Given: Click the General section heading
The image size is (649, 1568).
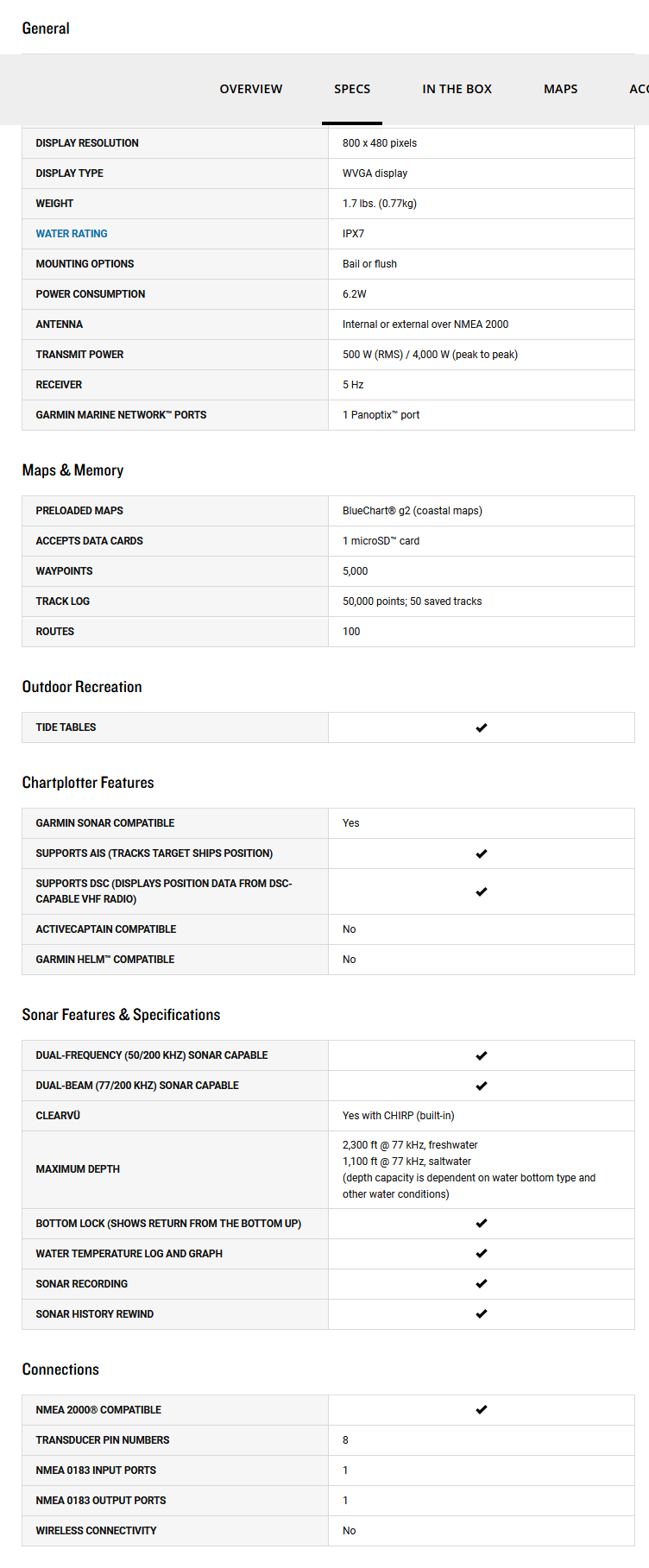Looking at the screenshot, I should tap(46, 28).
